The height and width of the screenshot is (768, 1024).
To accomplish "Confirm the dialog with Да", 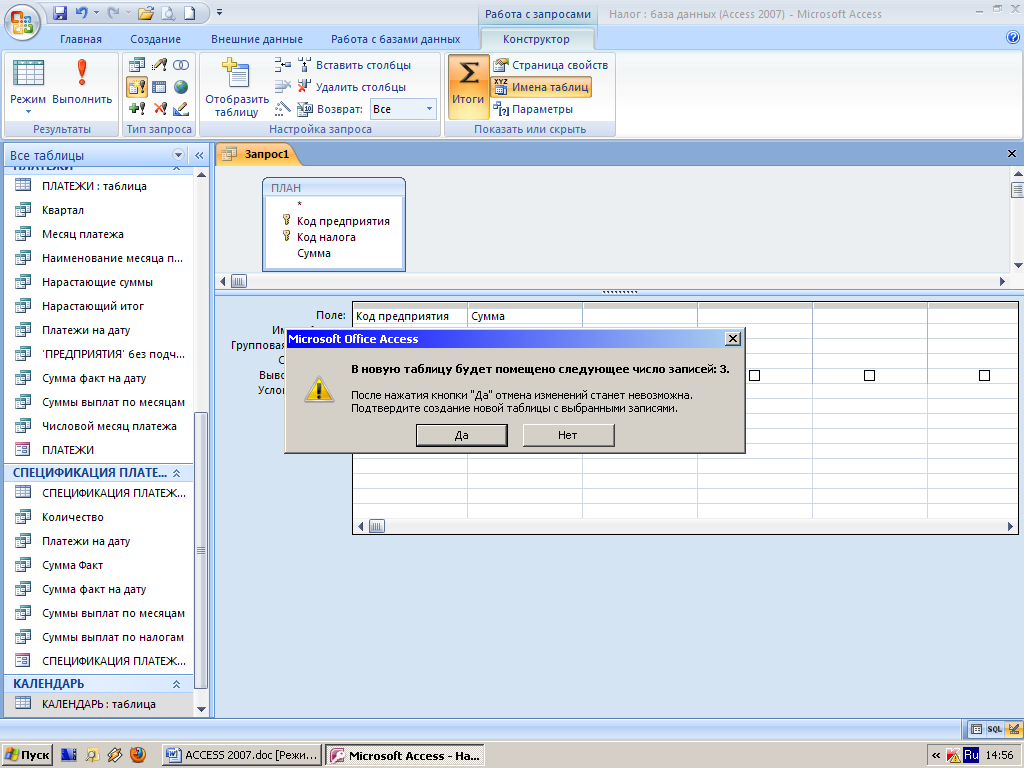I will coord(462,435).
